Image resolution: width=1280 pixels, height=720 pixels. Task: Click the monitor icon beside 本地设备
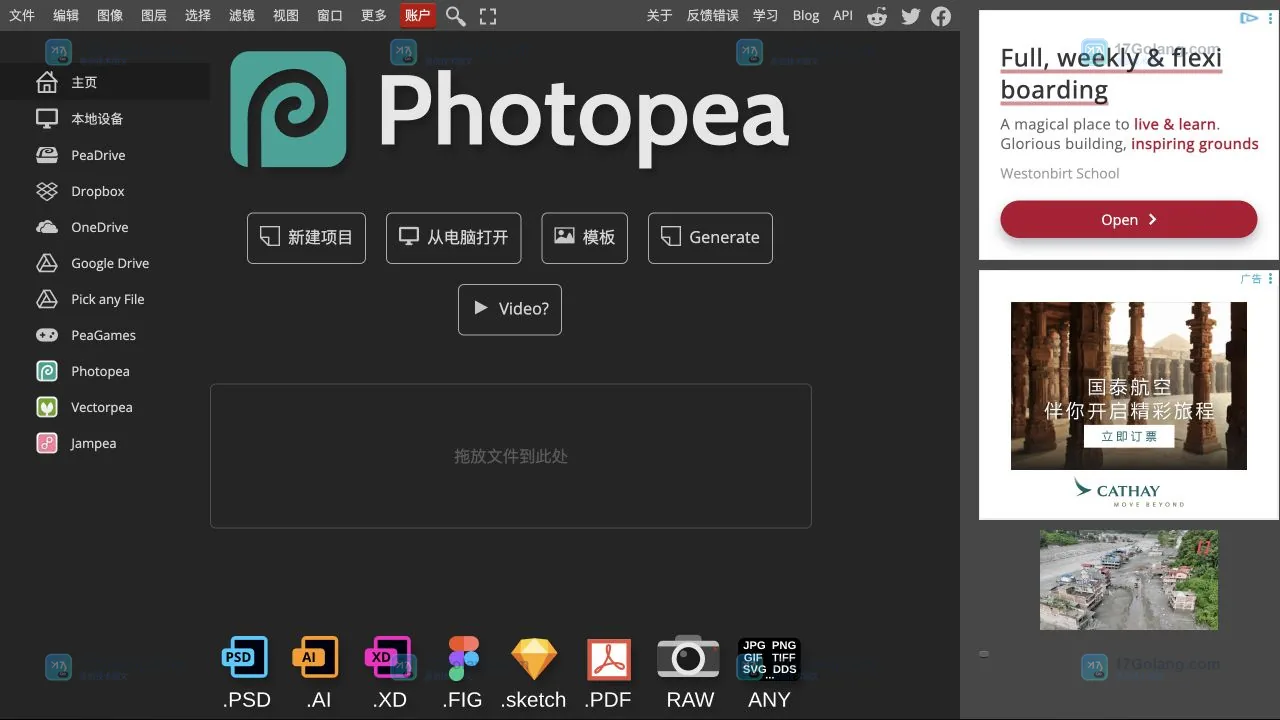pos(47,118)
